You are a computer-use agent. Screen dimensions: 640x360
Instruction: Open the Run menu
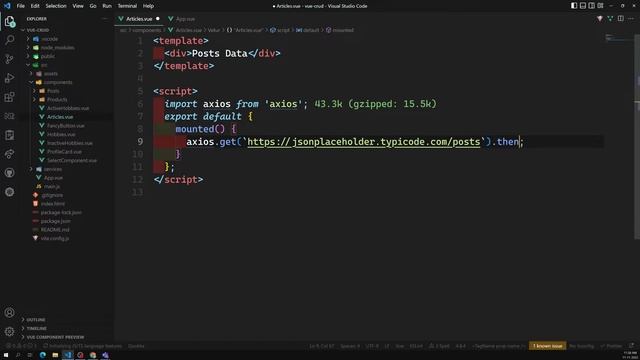click(x=107, y=6)
